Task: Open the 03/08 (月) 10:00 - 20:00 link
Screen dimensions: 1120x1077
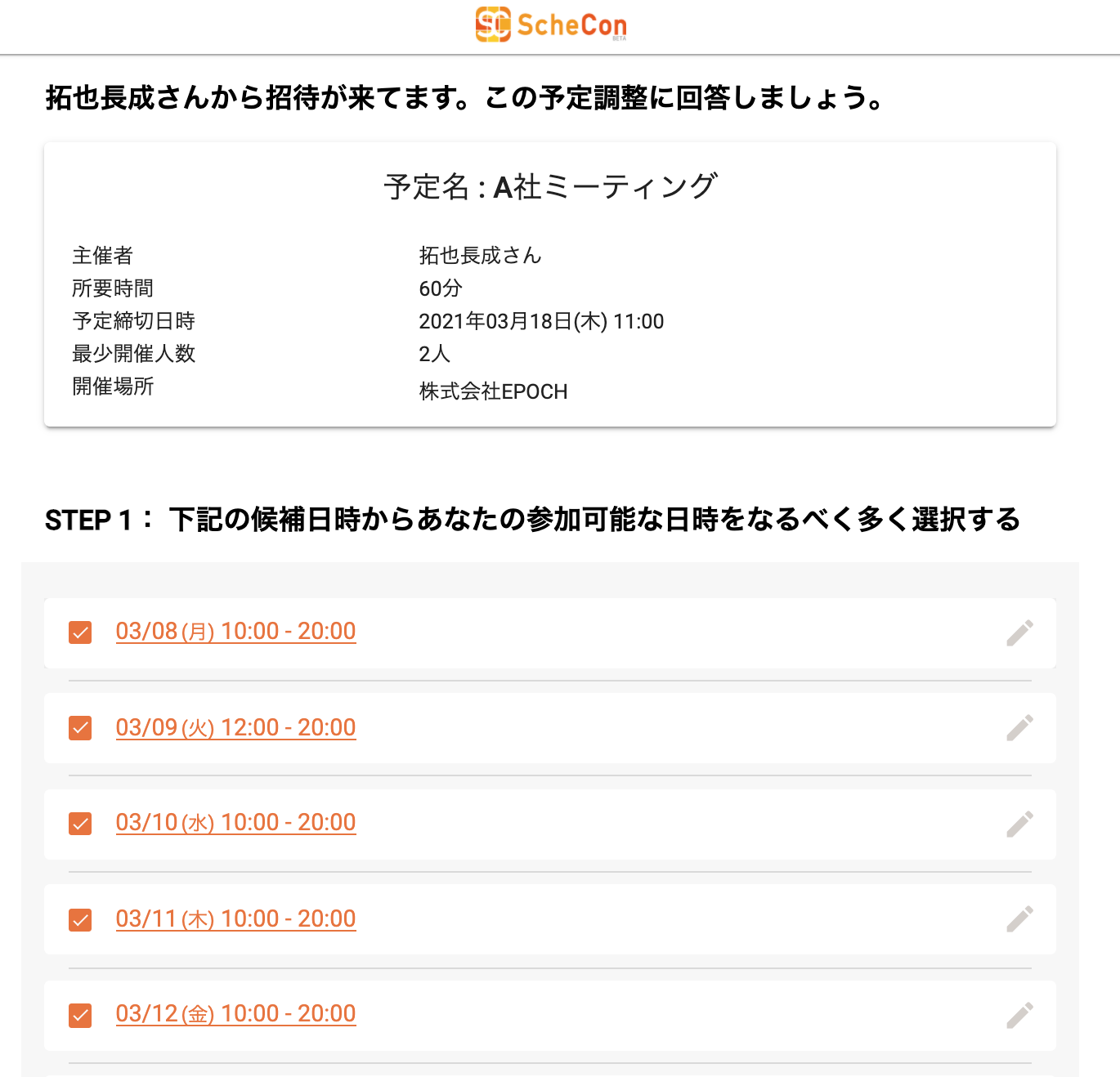Action: [x=235, y=632]
